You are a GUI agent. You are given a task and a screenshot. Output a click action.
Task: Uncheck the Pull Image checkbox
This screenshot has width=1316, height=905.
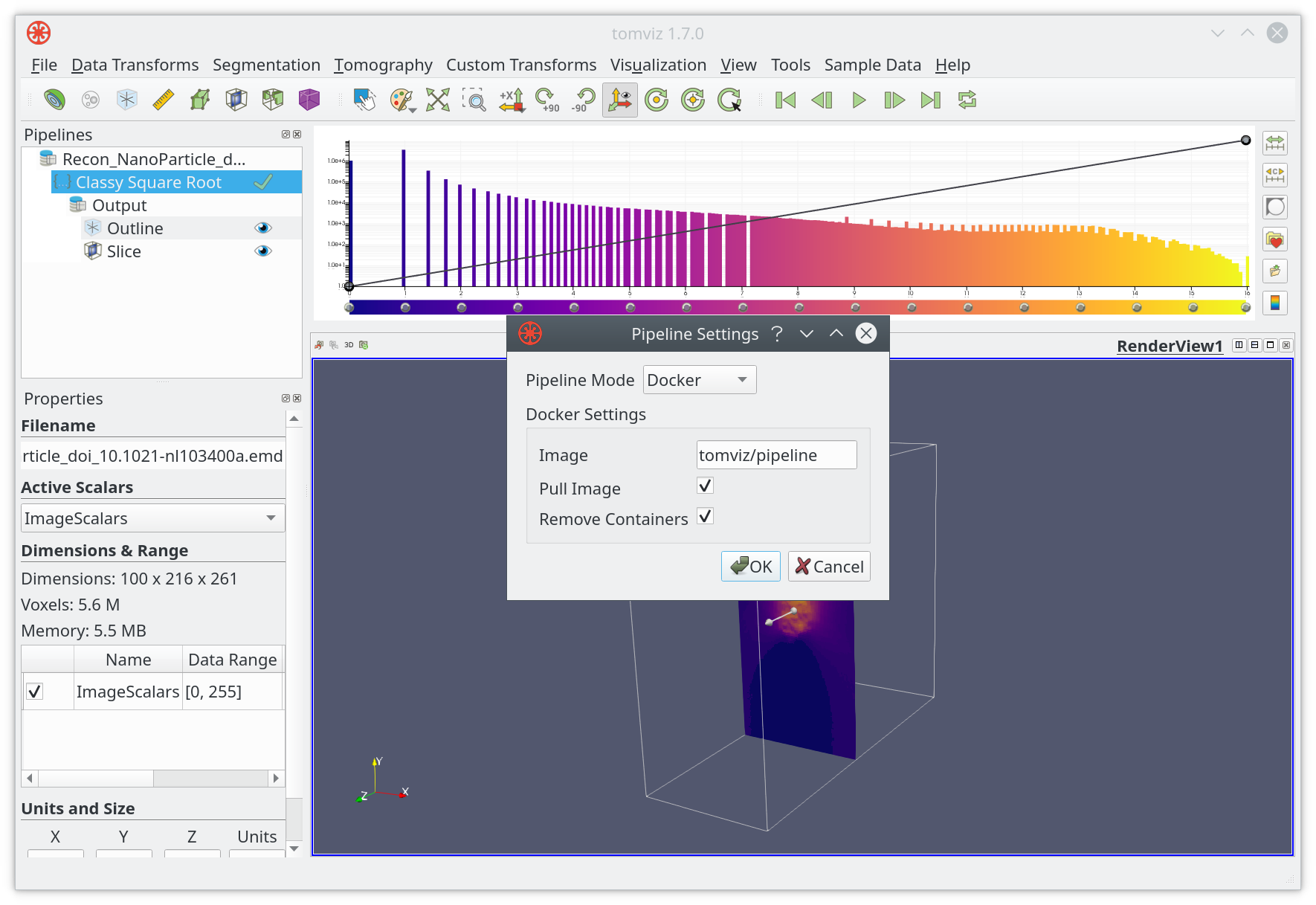(x=705, y=486)
